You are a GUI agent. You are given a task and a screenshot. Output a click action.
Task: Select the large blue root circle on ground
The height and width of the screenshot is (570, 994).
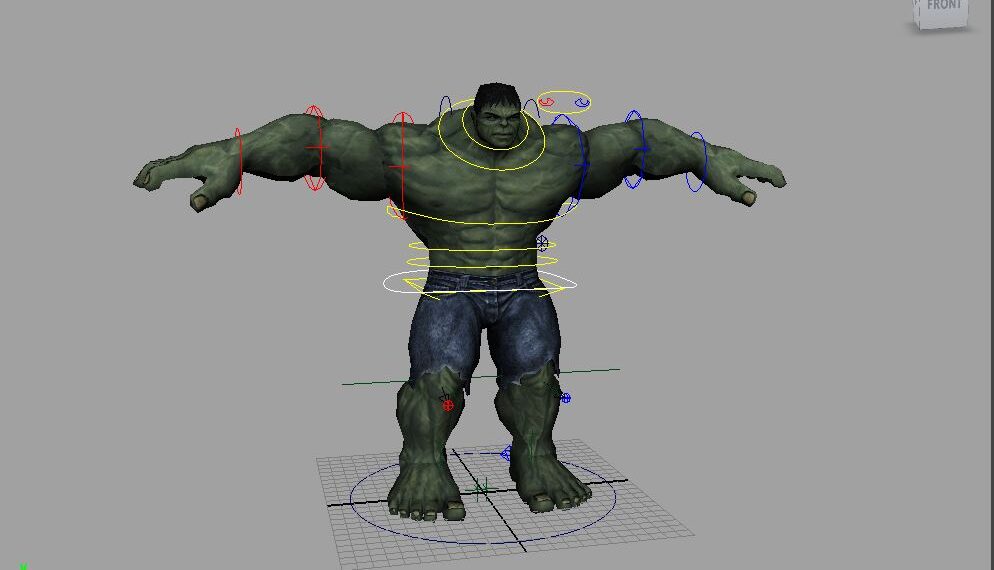482,498
